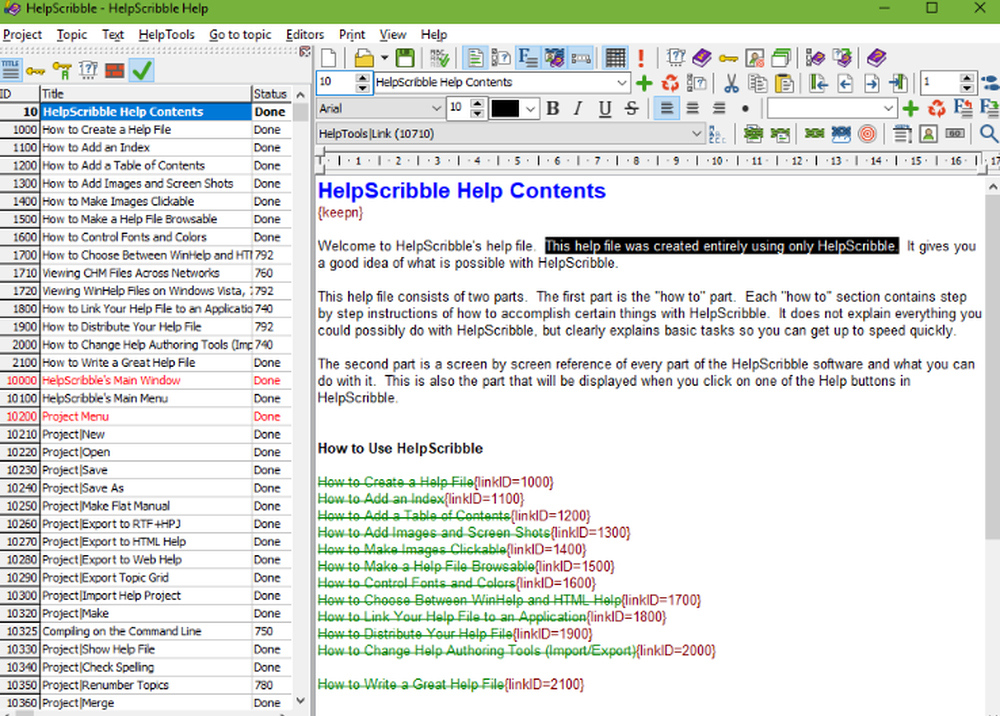Open the Project menu
The height and width of the screenshot is (716, 1000).
tap(22, 34)
